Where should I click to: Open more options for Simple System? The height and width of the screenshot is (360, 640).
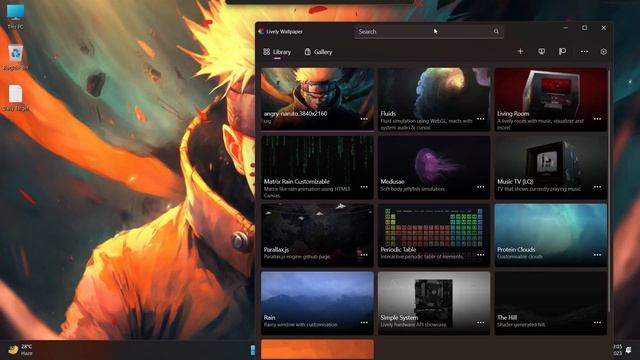point(480,322)
